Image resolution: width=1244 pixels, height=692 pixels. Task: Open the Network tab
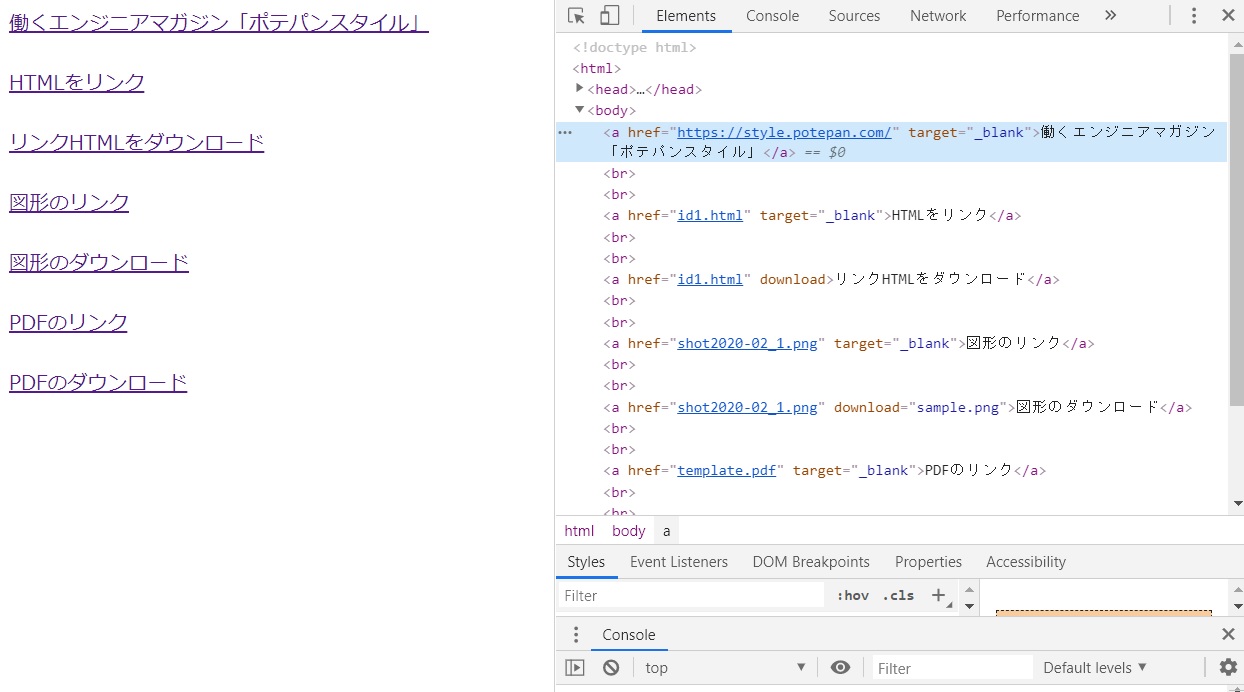(938, 16)
